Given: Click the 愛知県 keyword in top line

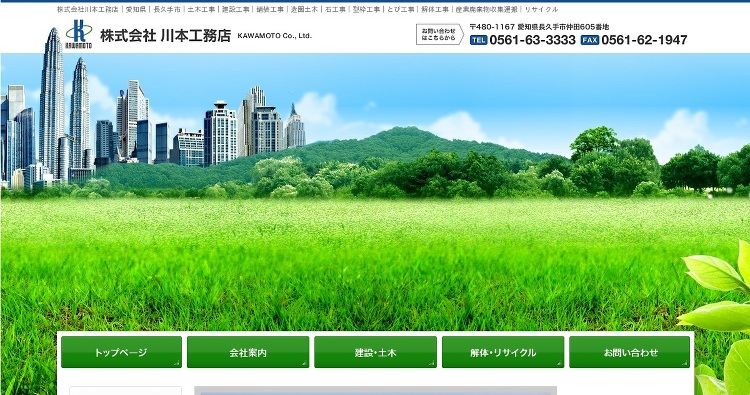Looking at the screenshot, I should tap(136, 10).
